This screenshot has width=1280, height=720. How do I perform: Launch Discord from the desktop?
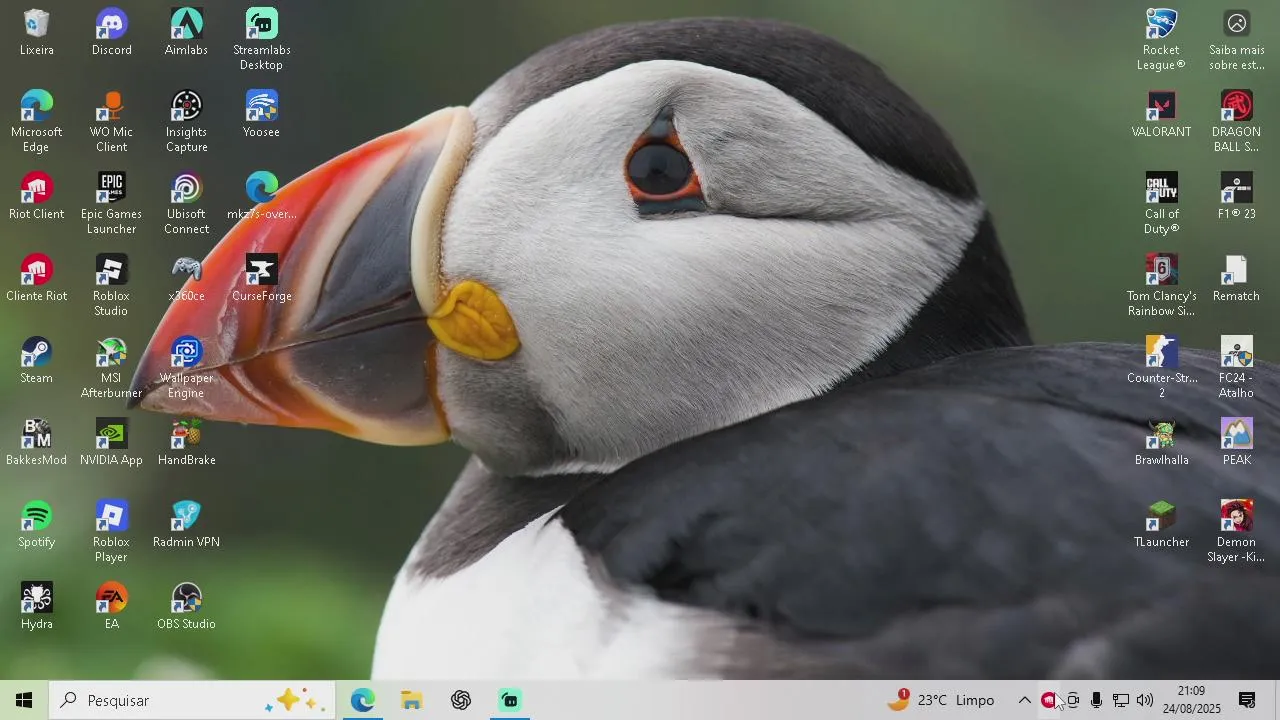(x=111, y=32)
